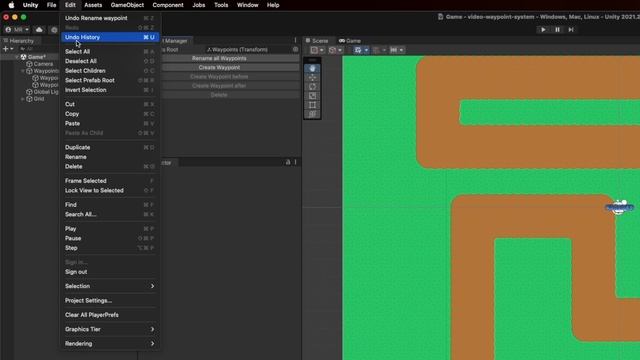Click the Rename all Waypoints button
Viewport: 640px width, 360px height.
pos(219,58)
